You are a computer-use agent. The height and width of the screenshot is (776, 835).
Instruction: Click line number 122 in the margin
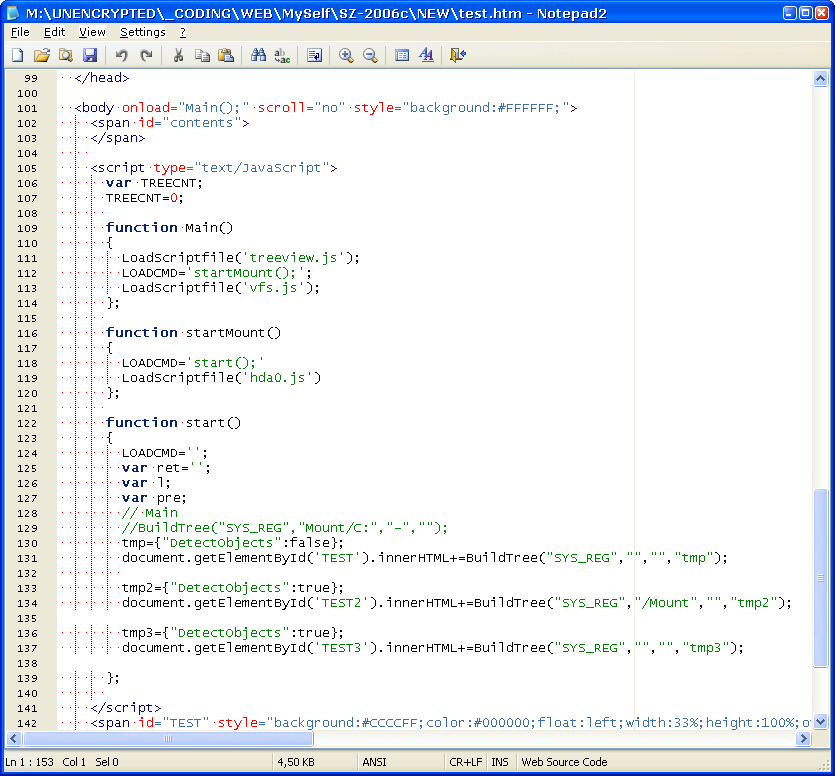pos(27,423)
